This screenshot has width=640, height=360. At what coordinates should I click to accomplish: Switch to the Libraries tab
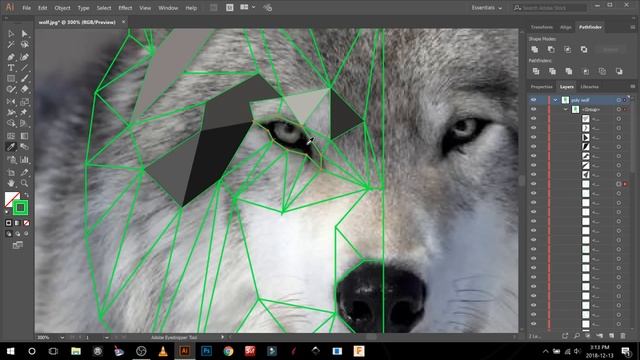point(589,87)
